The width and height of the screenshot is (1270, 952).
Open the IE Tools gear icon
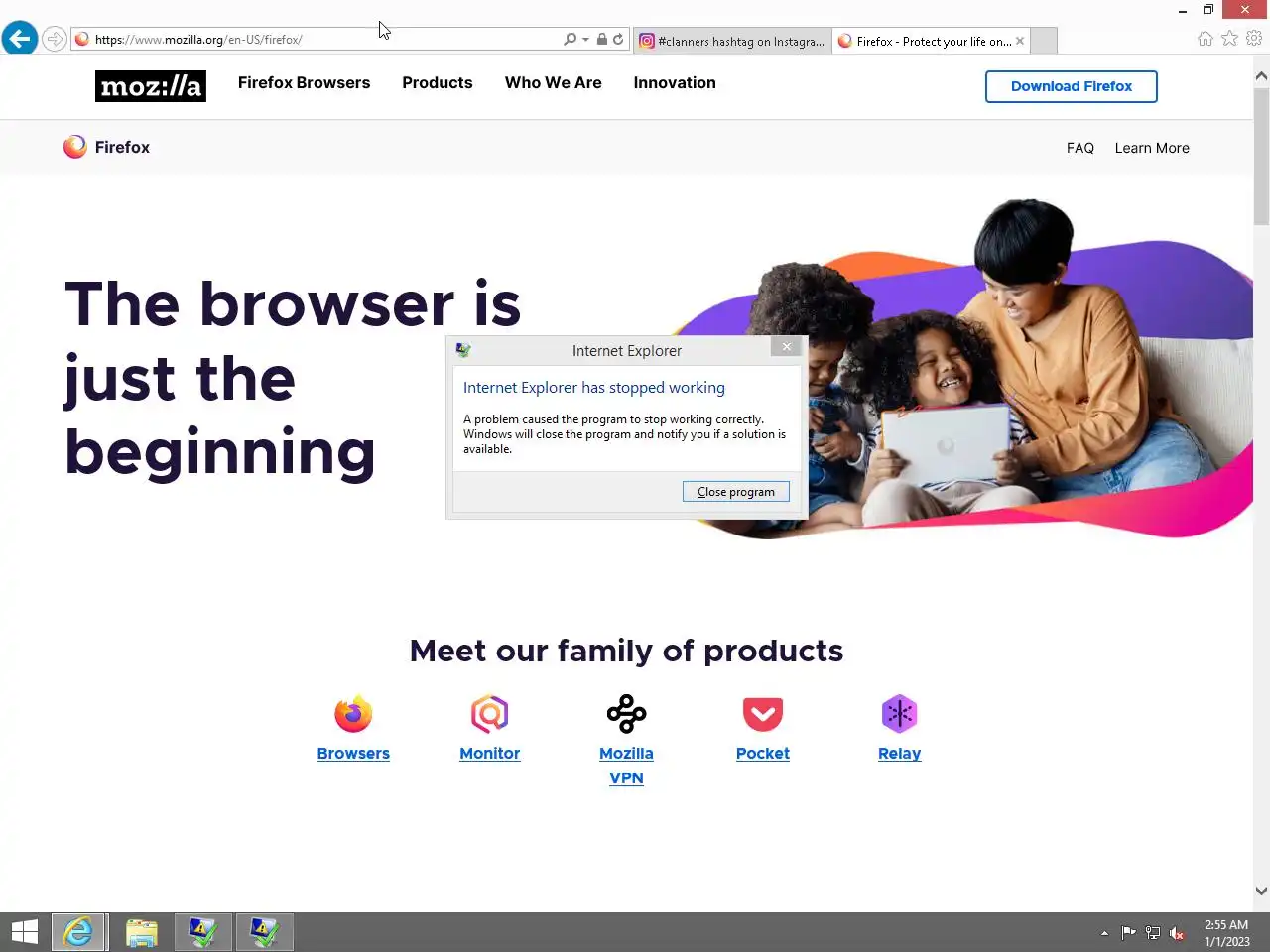click(1254, 39)
